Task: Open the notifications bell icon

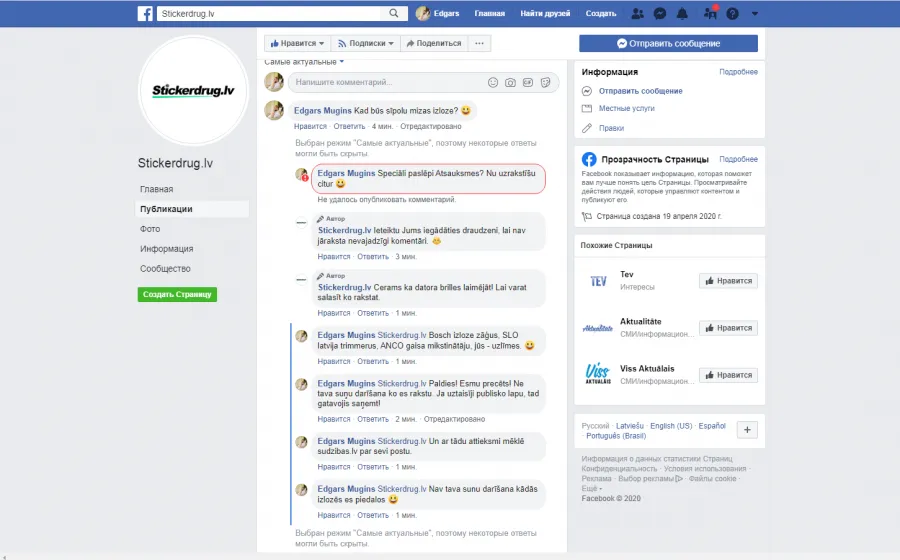Action: click(x=682, y=13)
